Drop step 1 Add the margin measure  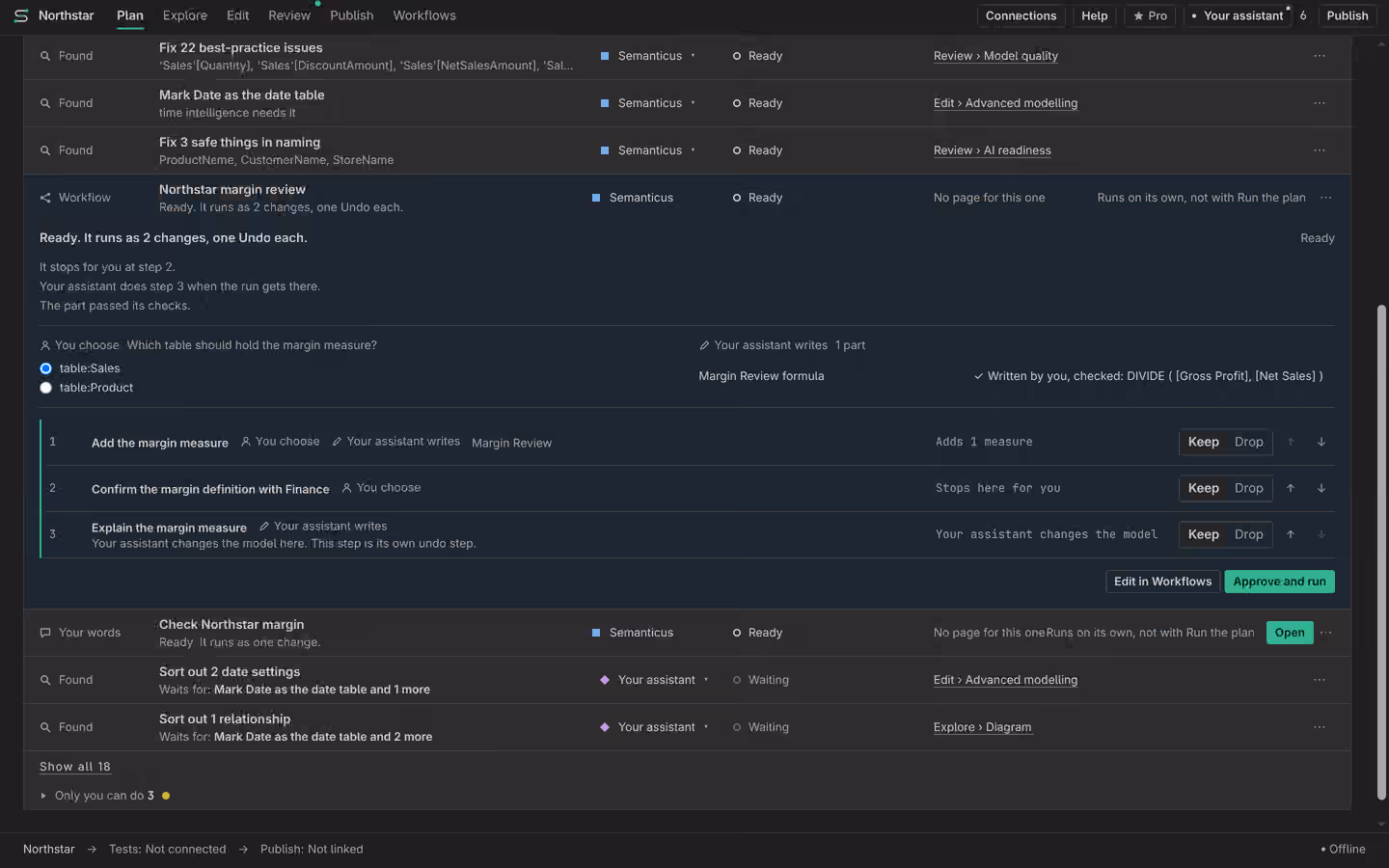pos(1248,442)
